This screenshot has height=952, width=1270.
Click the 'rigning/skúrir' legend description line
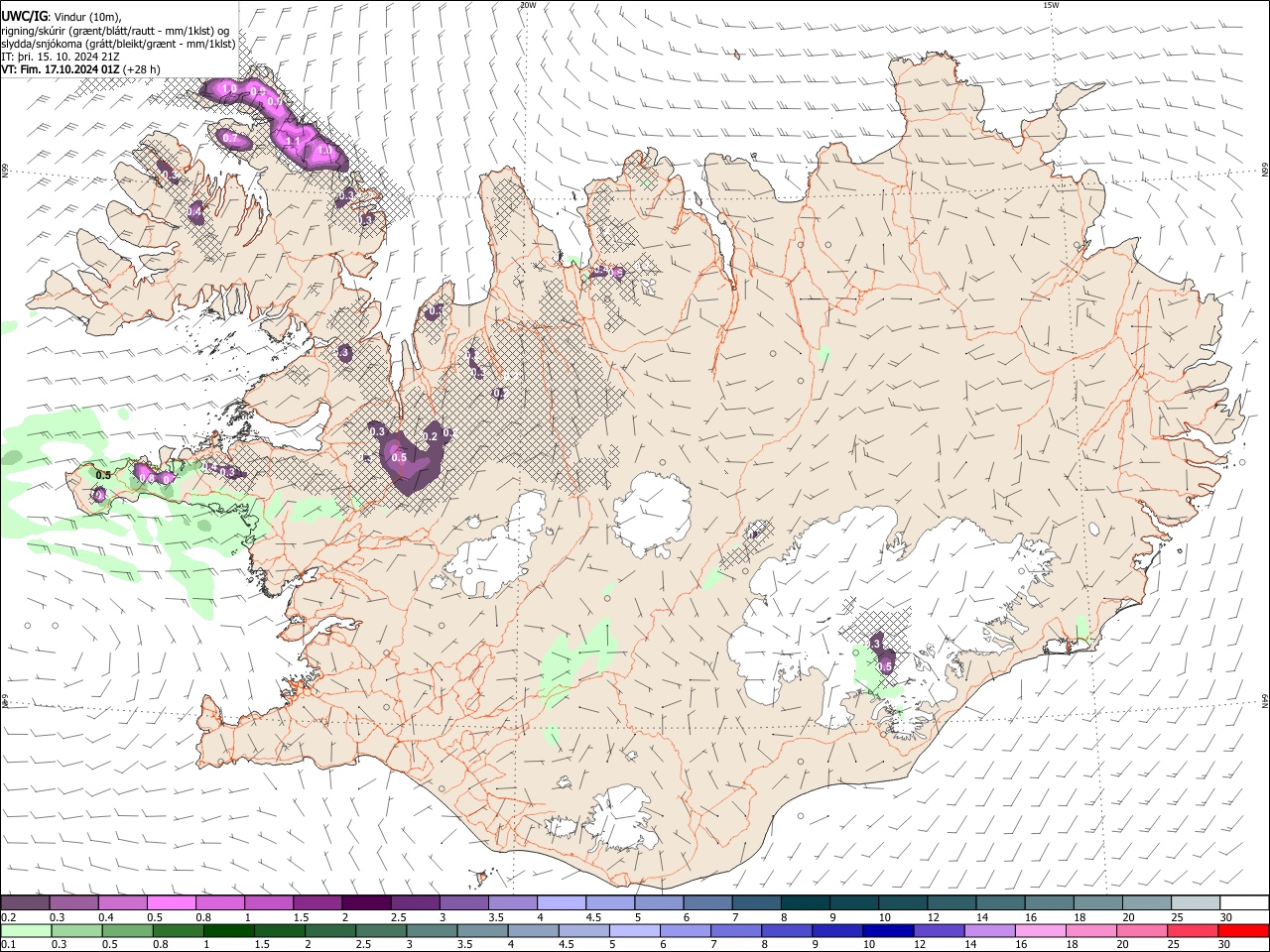[x=115, y=31]
